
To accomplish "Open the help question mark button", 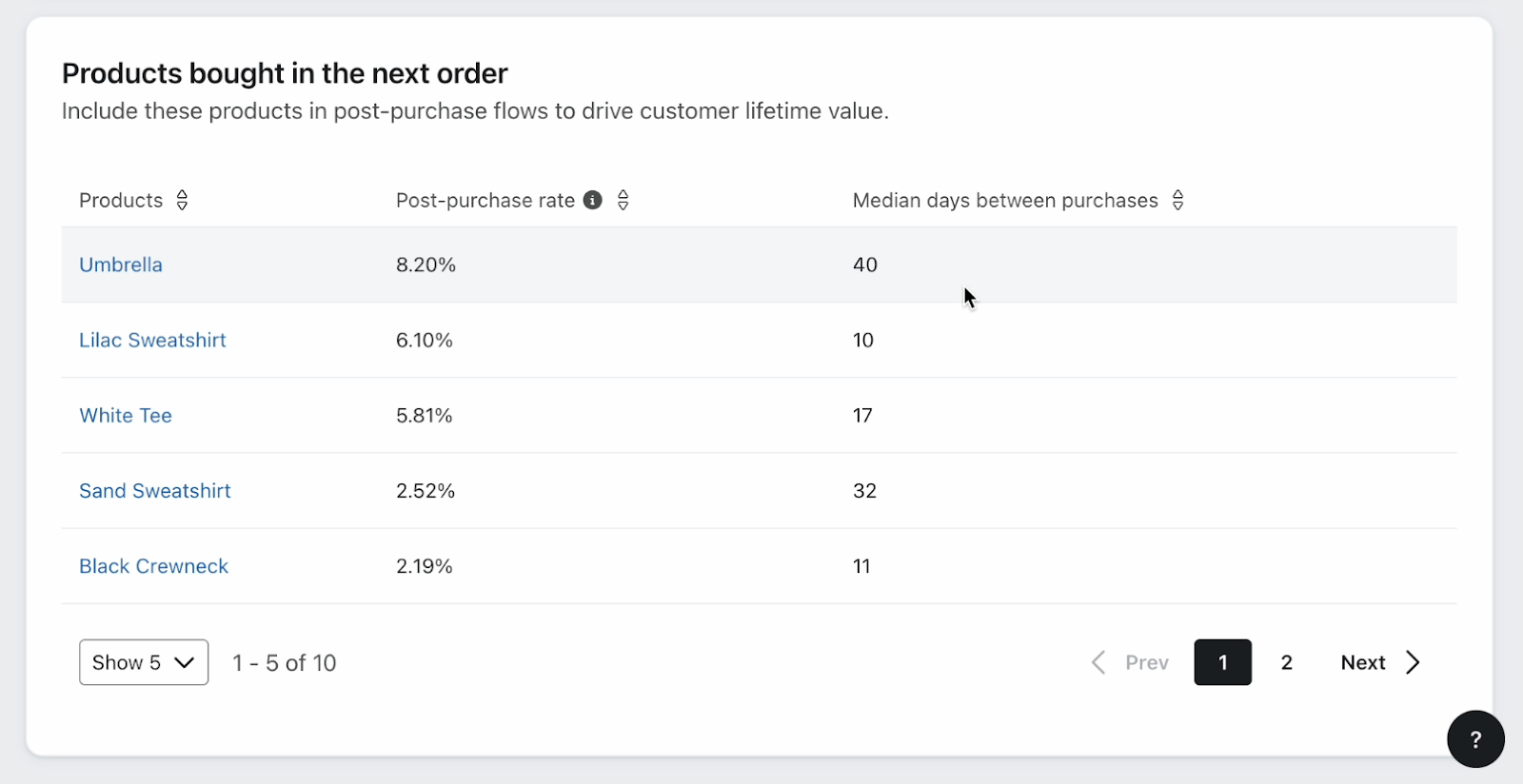I will click(x=1475, y=739).
